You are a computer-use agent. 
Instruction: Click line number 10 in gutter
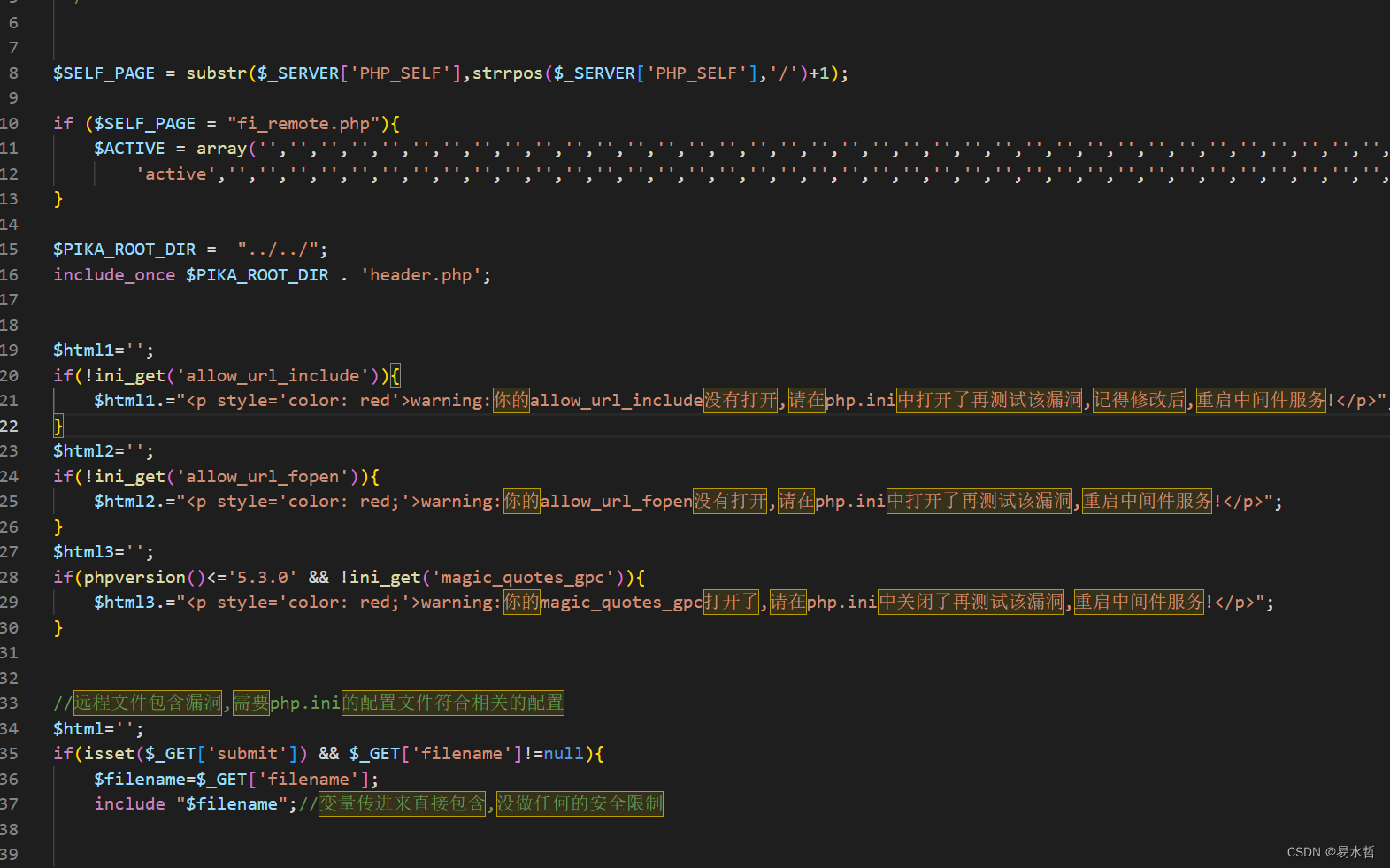click(x=9, y=124)
